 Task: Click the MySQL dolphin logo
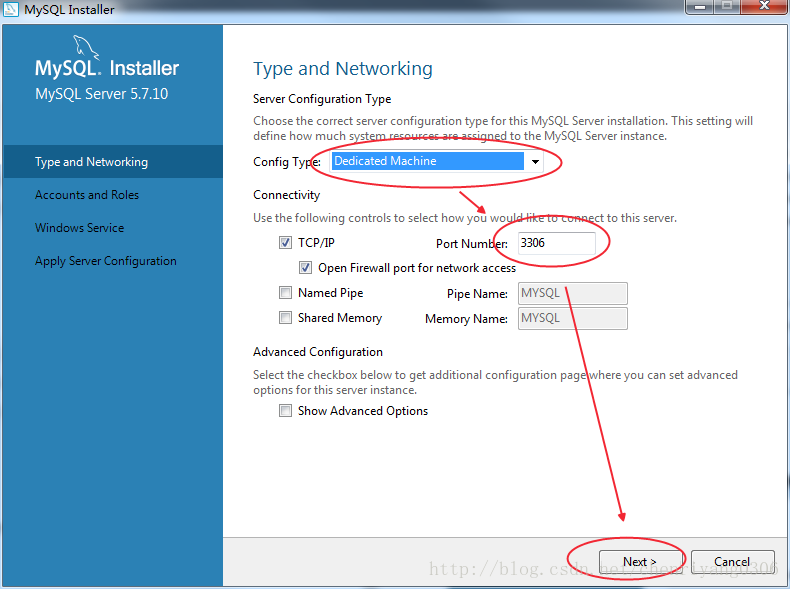(x=86, y=47)
